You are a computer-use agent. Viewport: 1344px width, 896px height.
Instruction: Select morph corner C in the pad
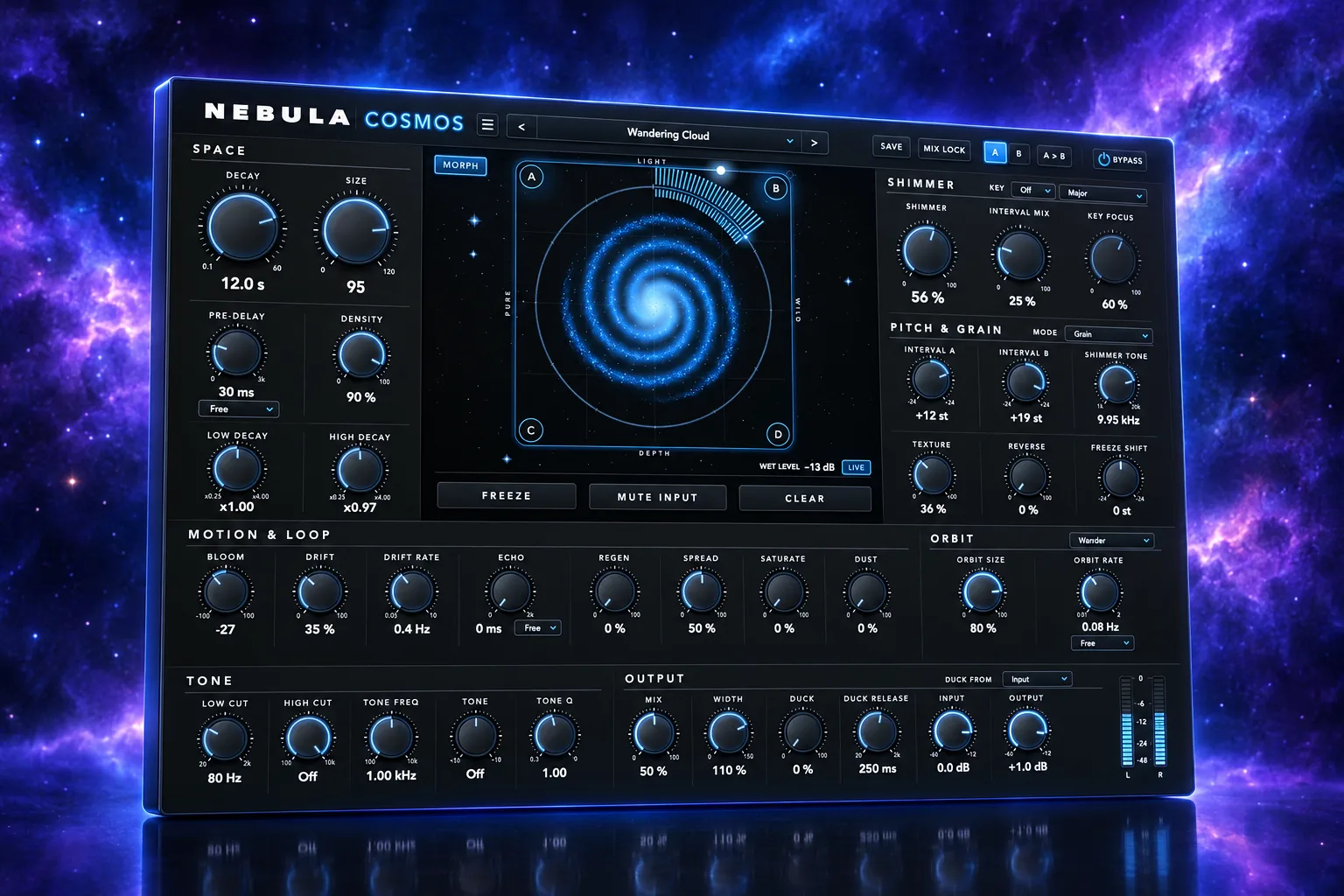point(531,430)
